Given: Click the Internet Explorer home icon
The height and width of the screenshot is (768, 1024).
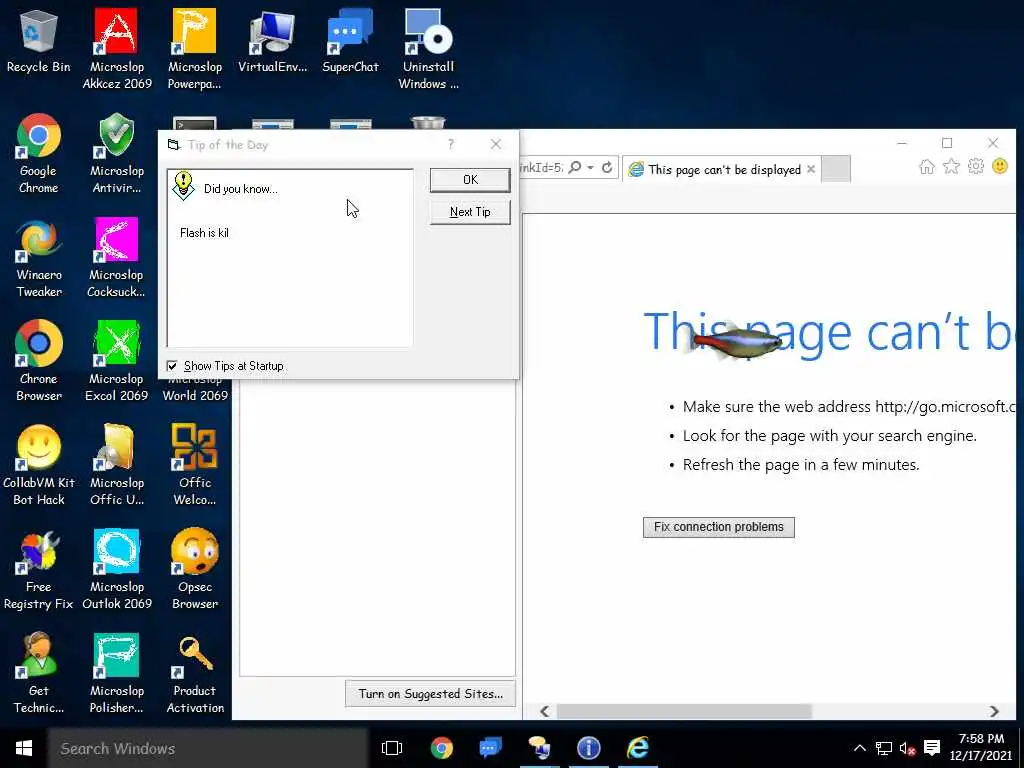Looking at the screenshot, I should (927, 167).
